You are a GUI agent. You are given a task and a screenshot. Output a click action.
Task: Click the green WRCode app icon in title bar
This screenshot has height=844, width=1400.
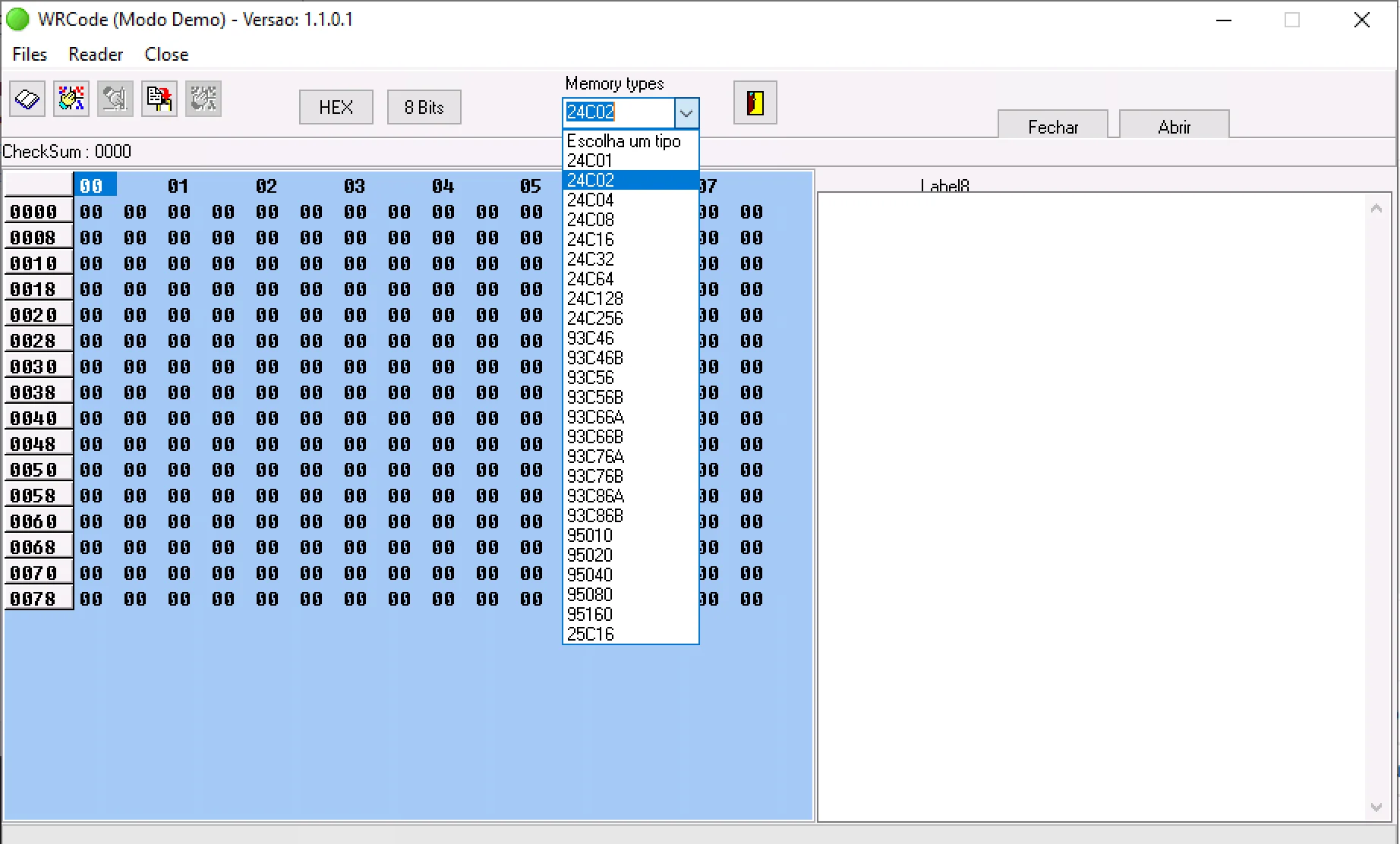pyautogui.click(x=17, y=20)
